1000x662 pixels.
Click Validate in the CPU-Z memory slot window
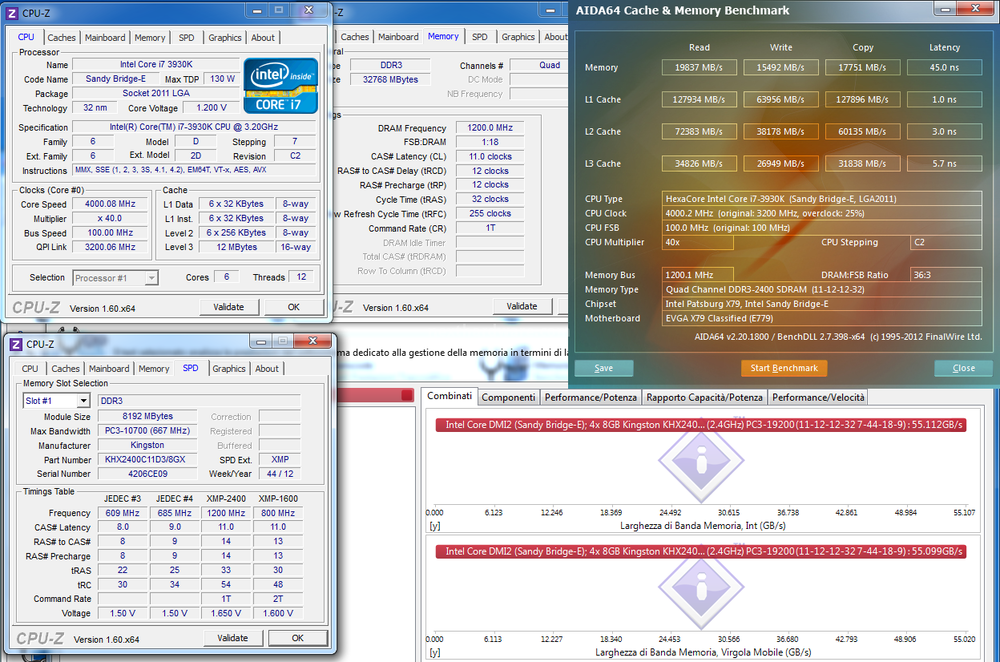[x=233, y=638]
